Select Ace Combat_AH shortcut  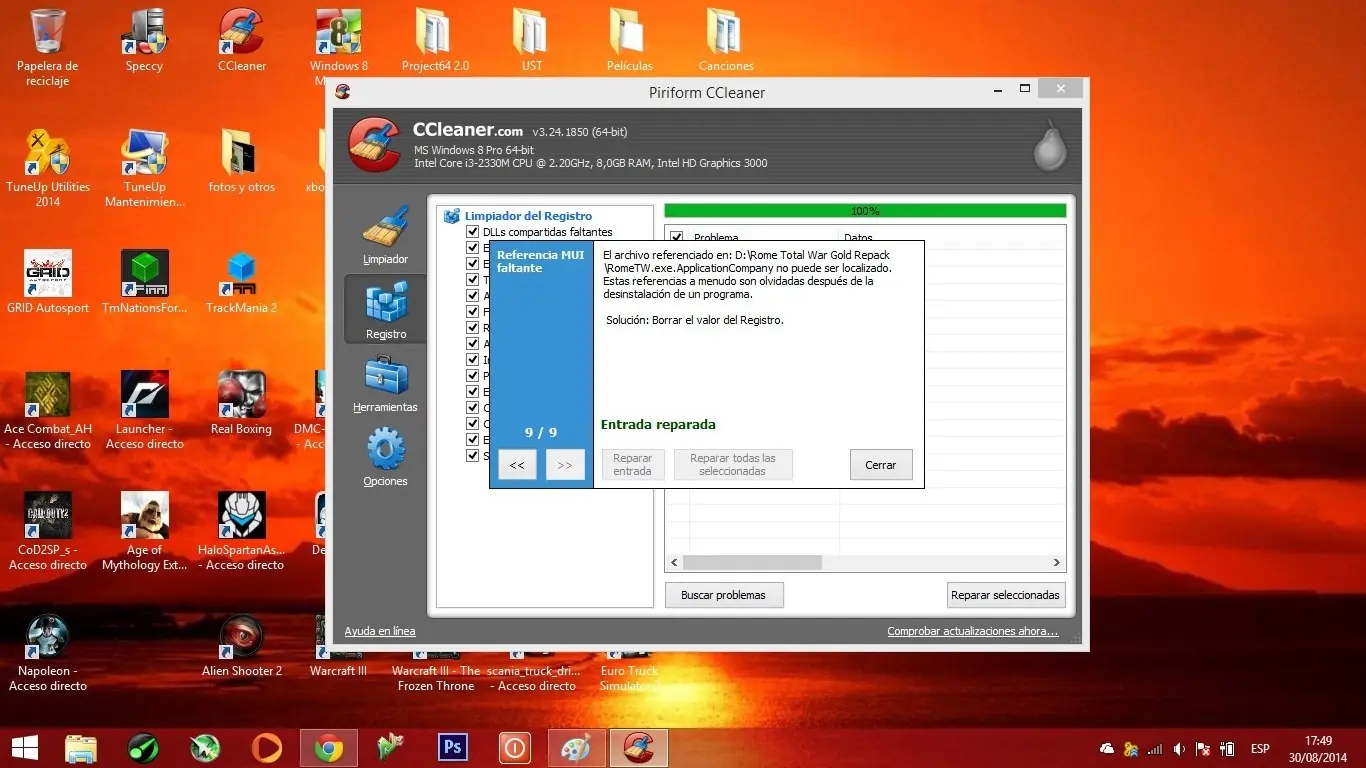click(x=47, y=410)
